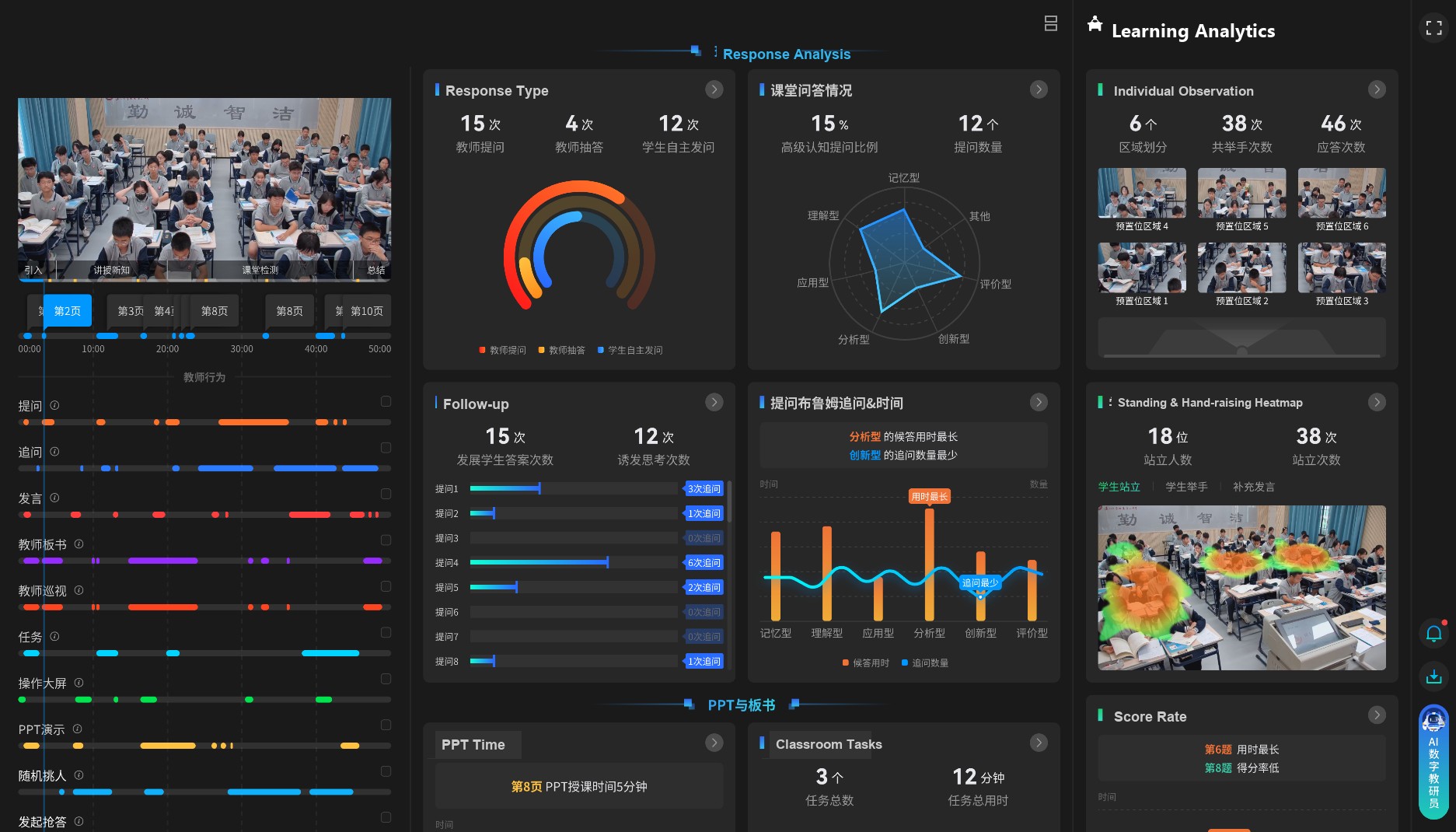Expand the Follow-up panel
This screenshot has width=1456, height=832.
[x=714, y=402]
